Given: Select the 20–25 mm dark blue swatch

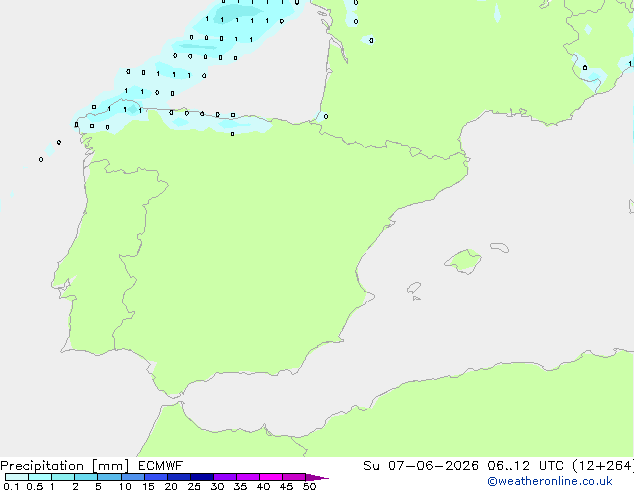Looking at the screenshot, I should pos(178,477).
